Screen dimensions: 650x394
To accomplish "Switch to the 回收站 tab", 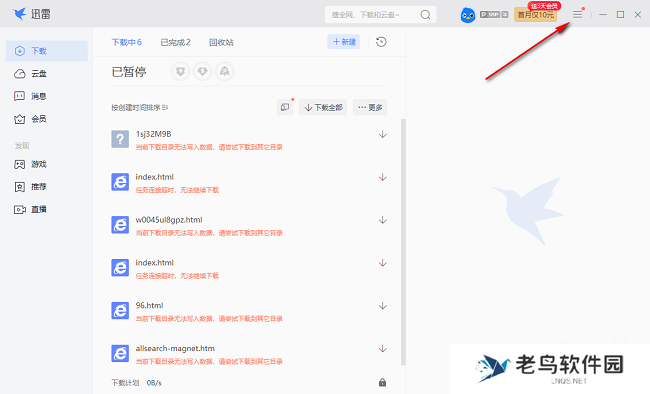I will coord(221,42).
